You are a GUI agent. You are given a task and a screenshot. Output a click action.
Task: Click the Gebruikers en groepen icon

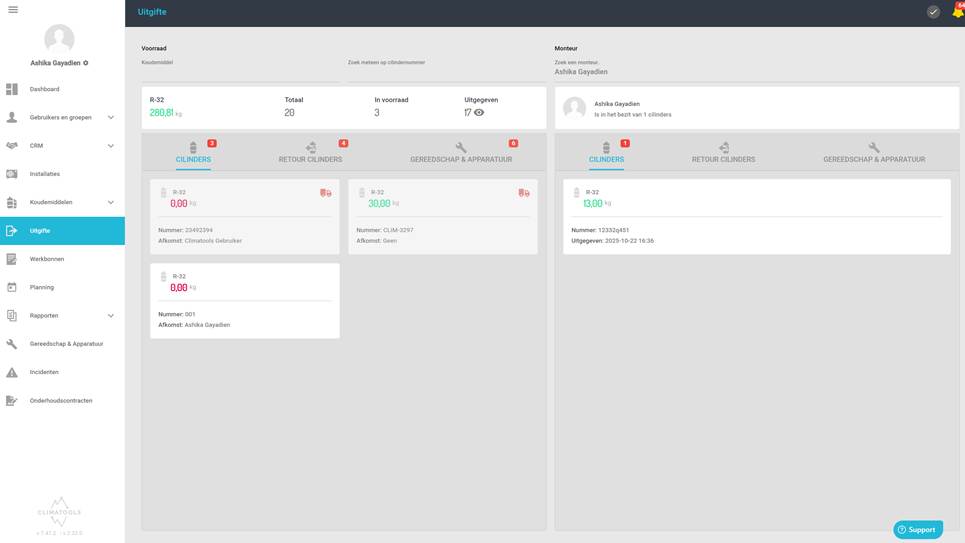pos(12,118)
